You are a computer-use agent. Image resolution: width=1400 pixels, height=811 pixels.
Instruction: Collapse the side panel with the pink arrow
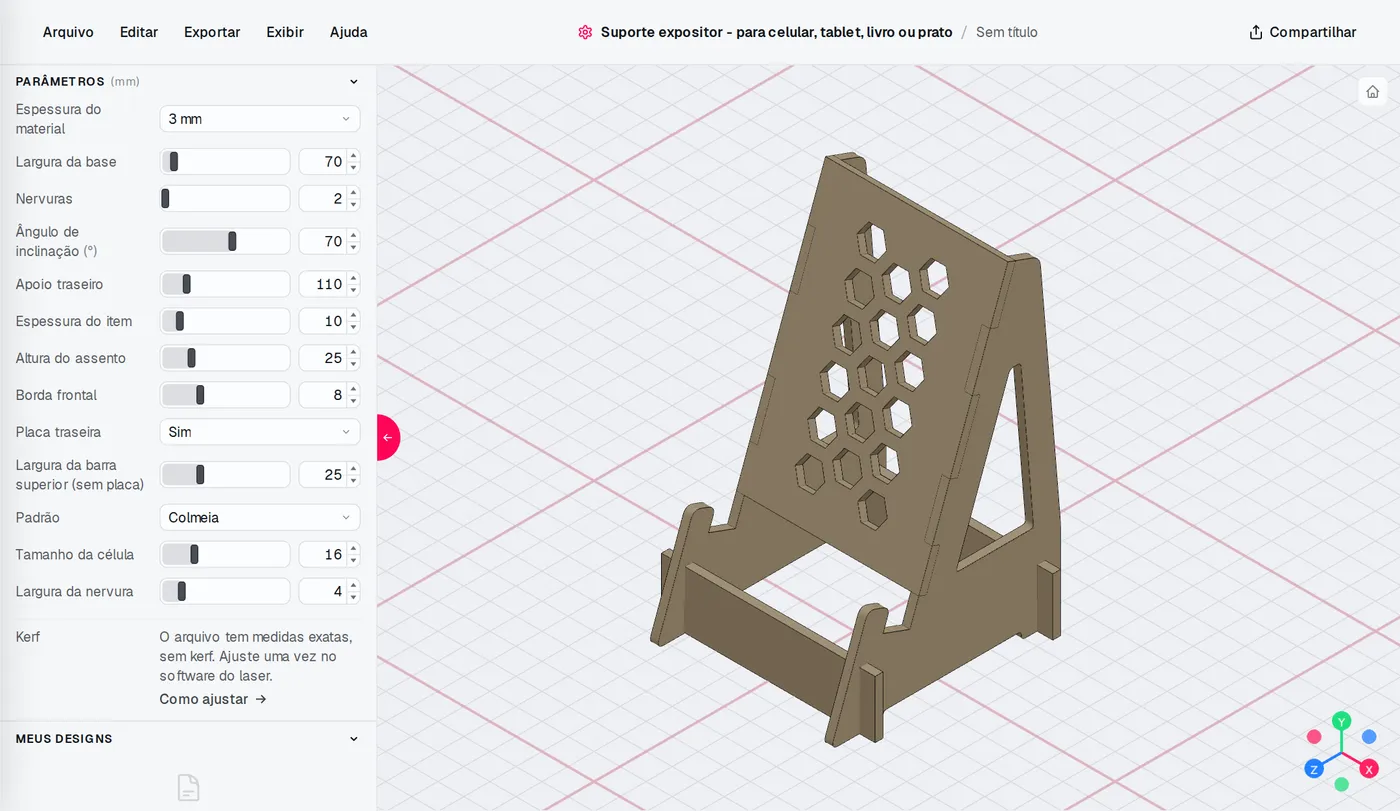[x=388, y=437]
